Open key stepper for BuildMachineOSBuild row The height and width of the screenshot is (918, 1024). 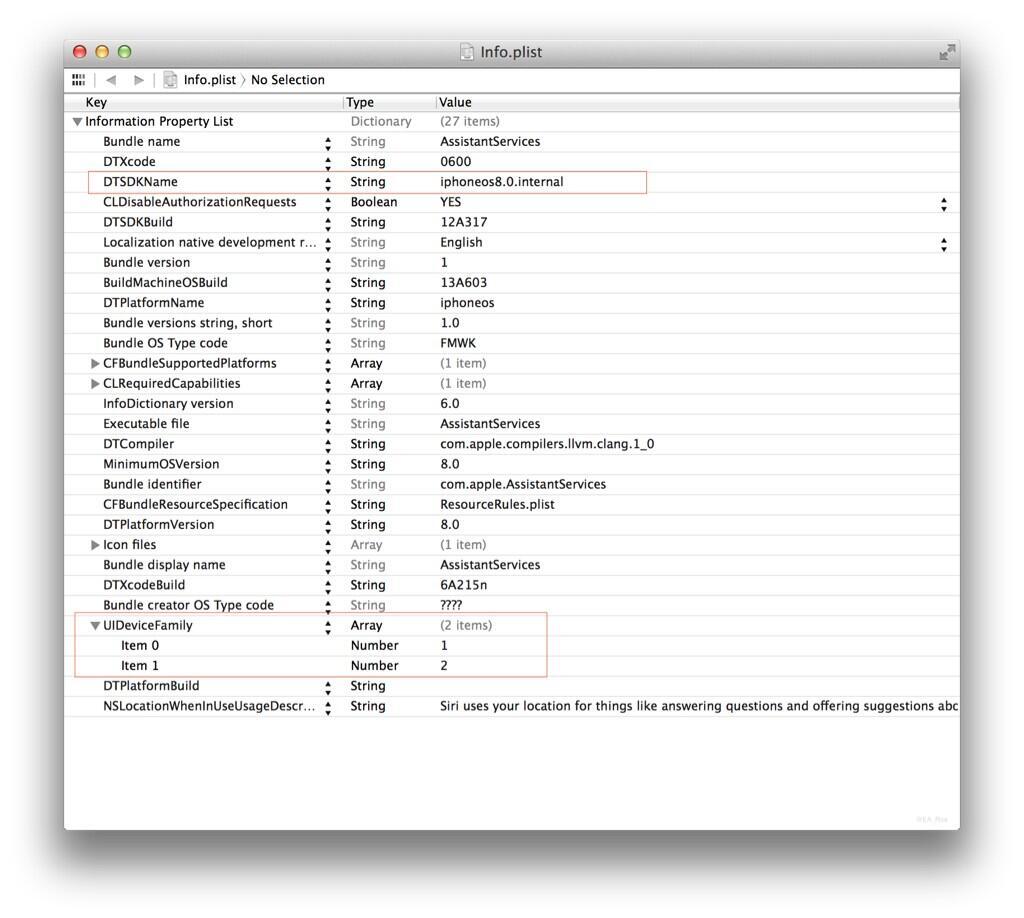pos(328,285)
